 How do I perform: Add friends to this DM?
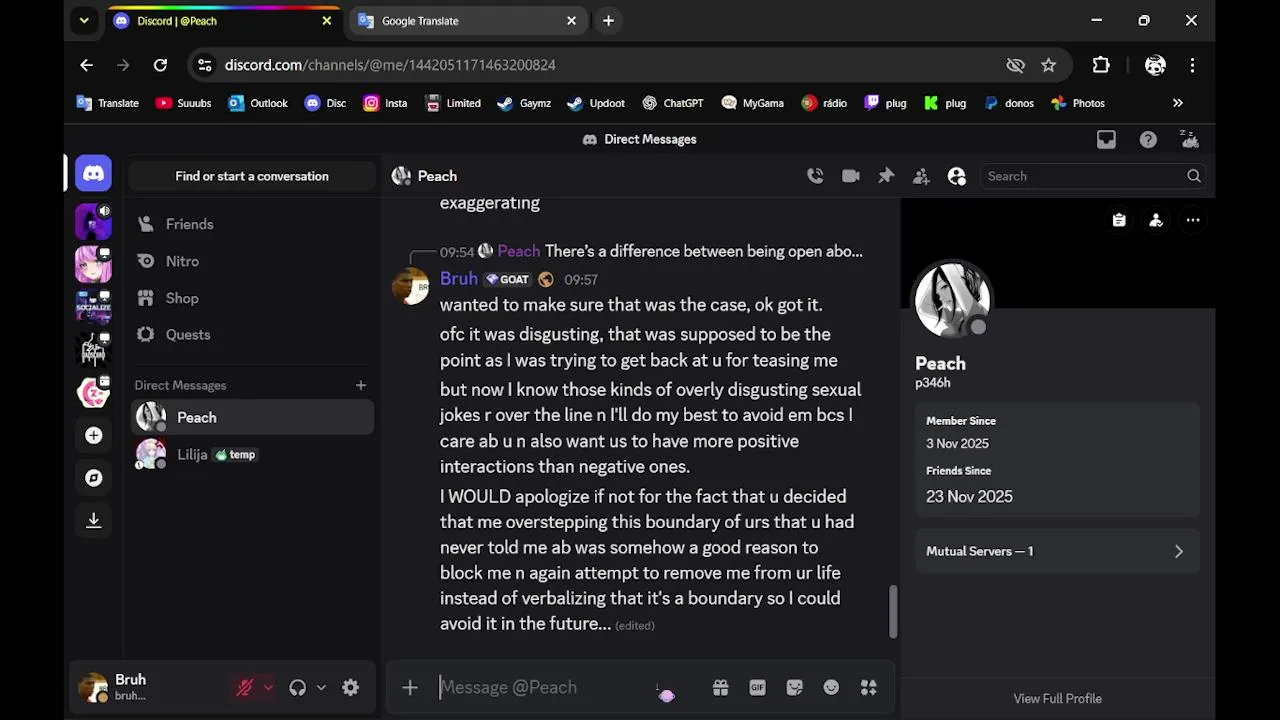921,176
